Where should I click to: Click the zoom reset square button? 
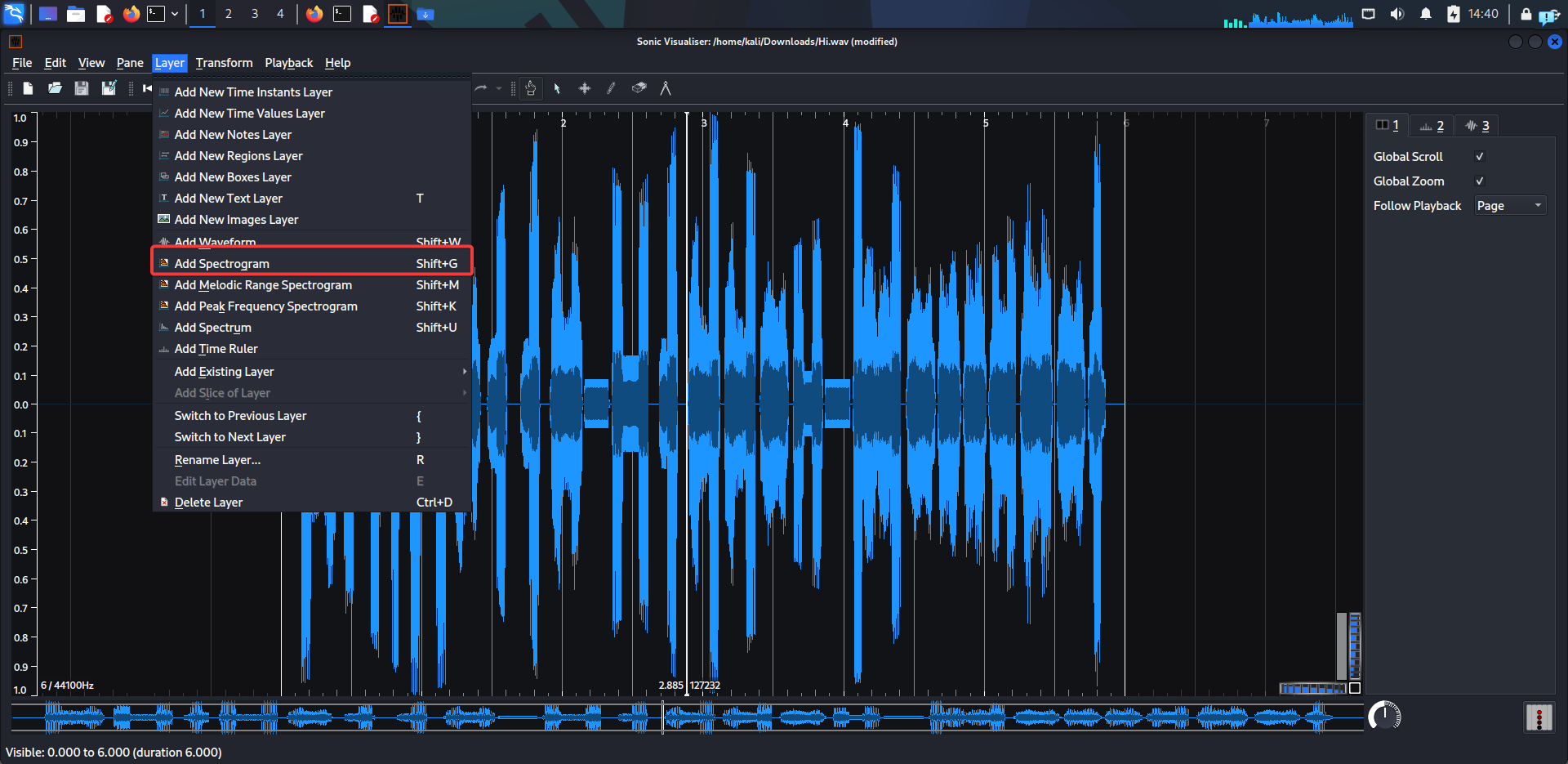pos(1355,688)
